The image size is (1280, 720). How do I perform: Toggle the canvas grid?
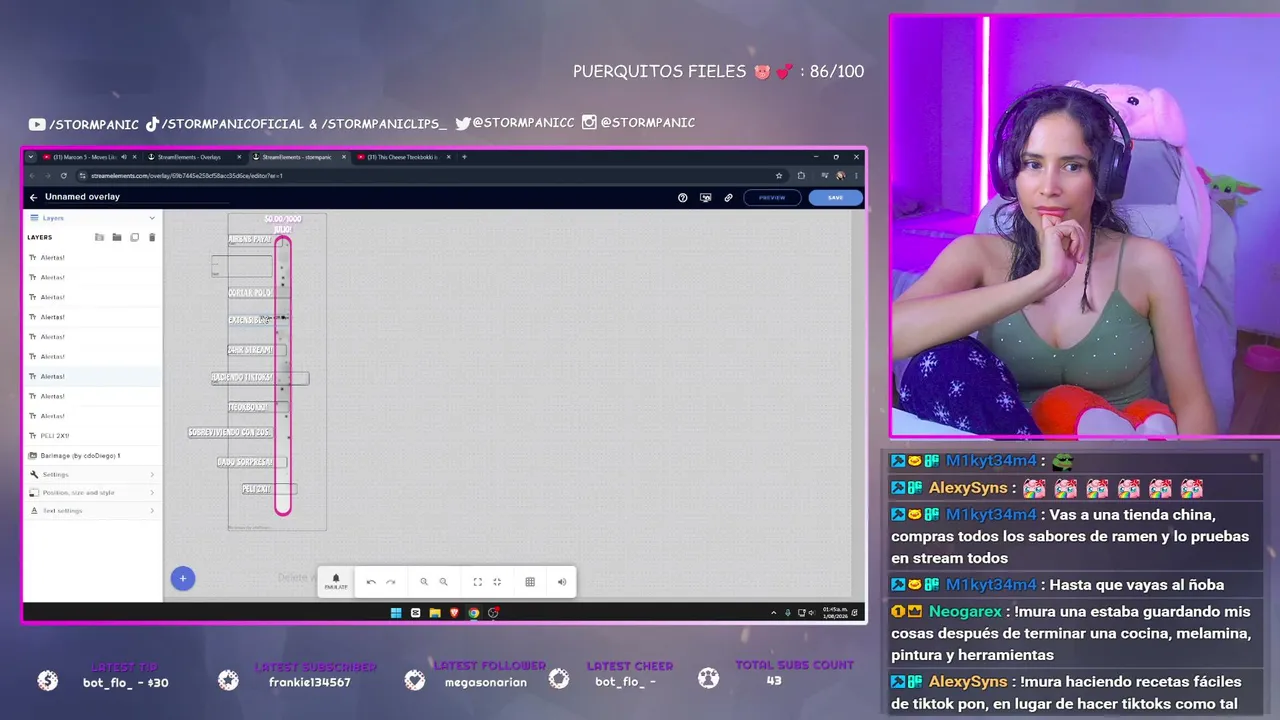530,581
